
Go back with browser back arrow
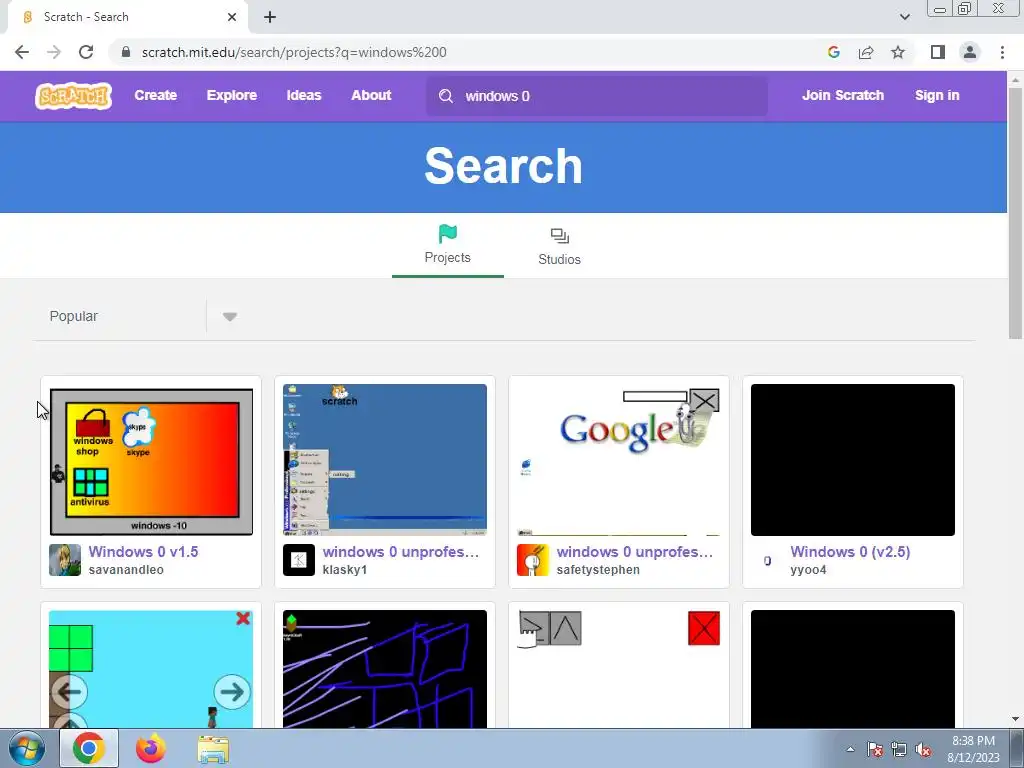22,52
